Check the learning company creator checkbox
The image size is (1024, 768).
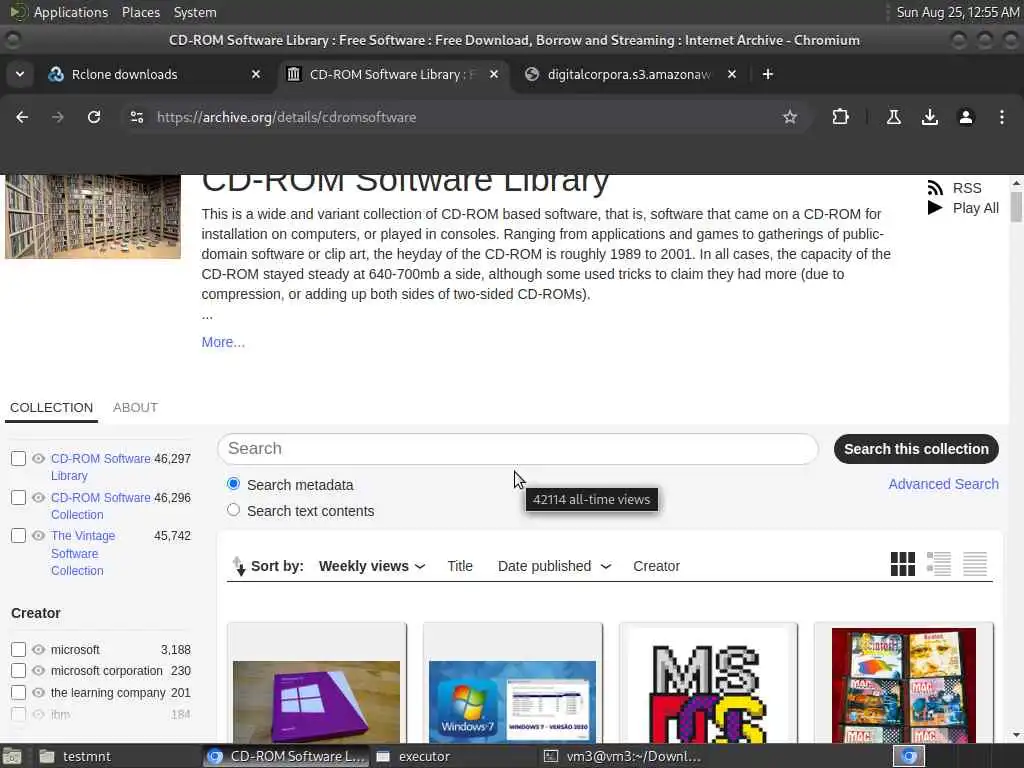(x=18, y=692)
